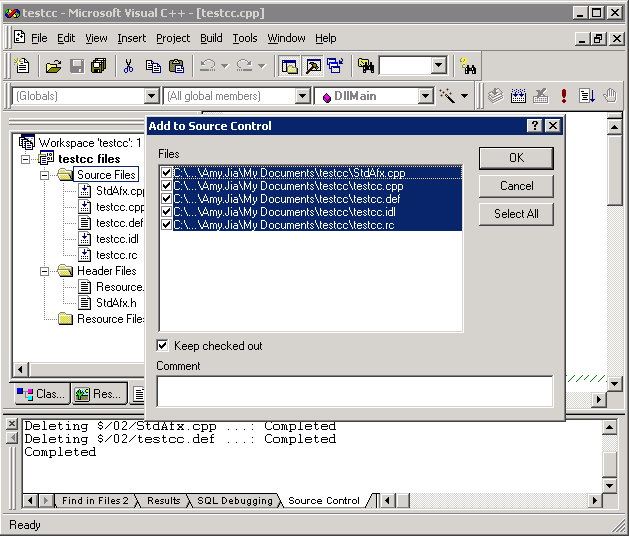Viewport: 629px width, 536px height.
Task: Click the Cut scissors icon
Action: point(128,66)
